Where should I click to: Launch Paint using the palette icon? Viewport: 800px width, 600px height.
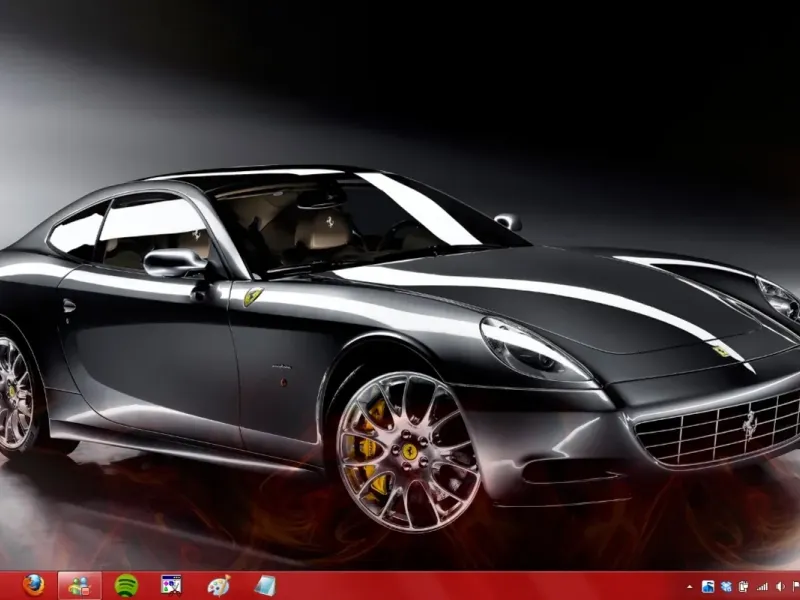218,585
